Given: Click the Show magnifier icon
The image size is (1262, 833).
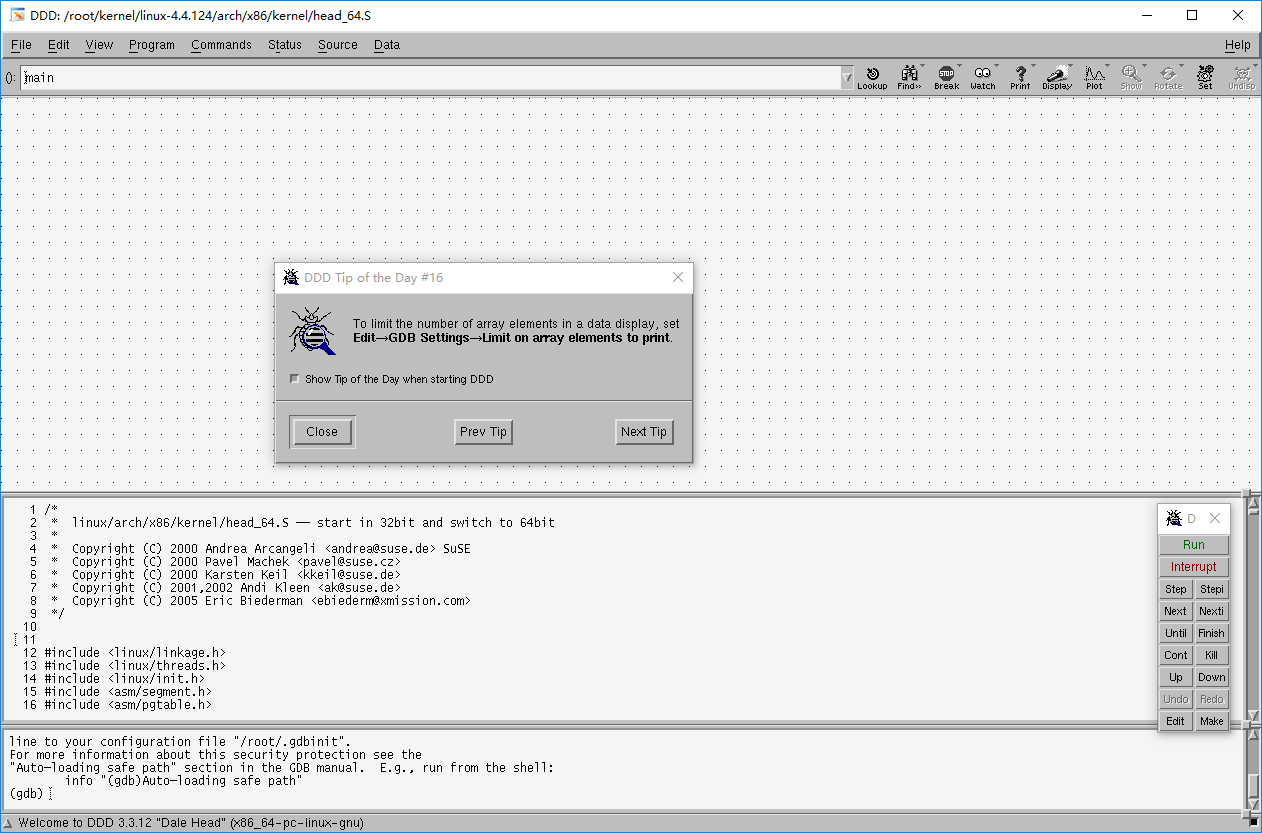Looking at the screenshot, I should [1131, 77].
